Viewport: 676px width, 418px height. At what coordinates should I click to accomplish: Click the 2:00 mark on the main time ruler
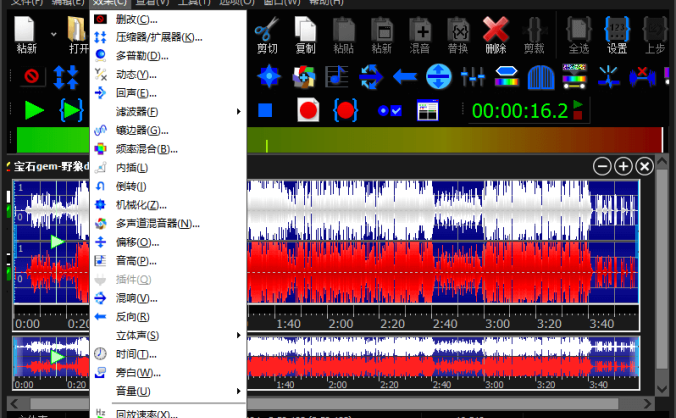[341, 324]
